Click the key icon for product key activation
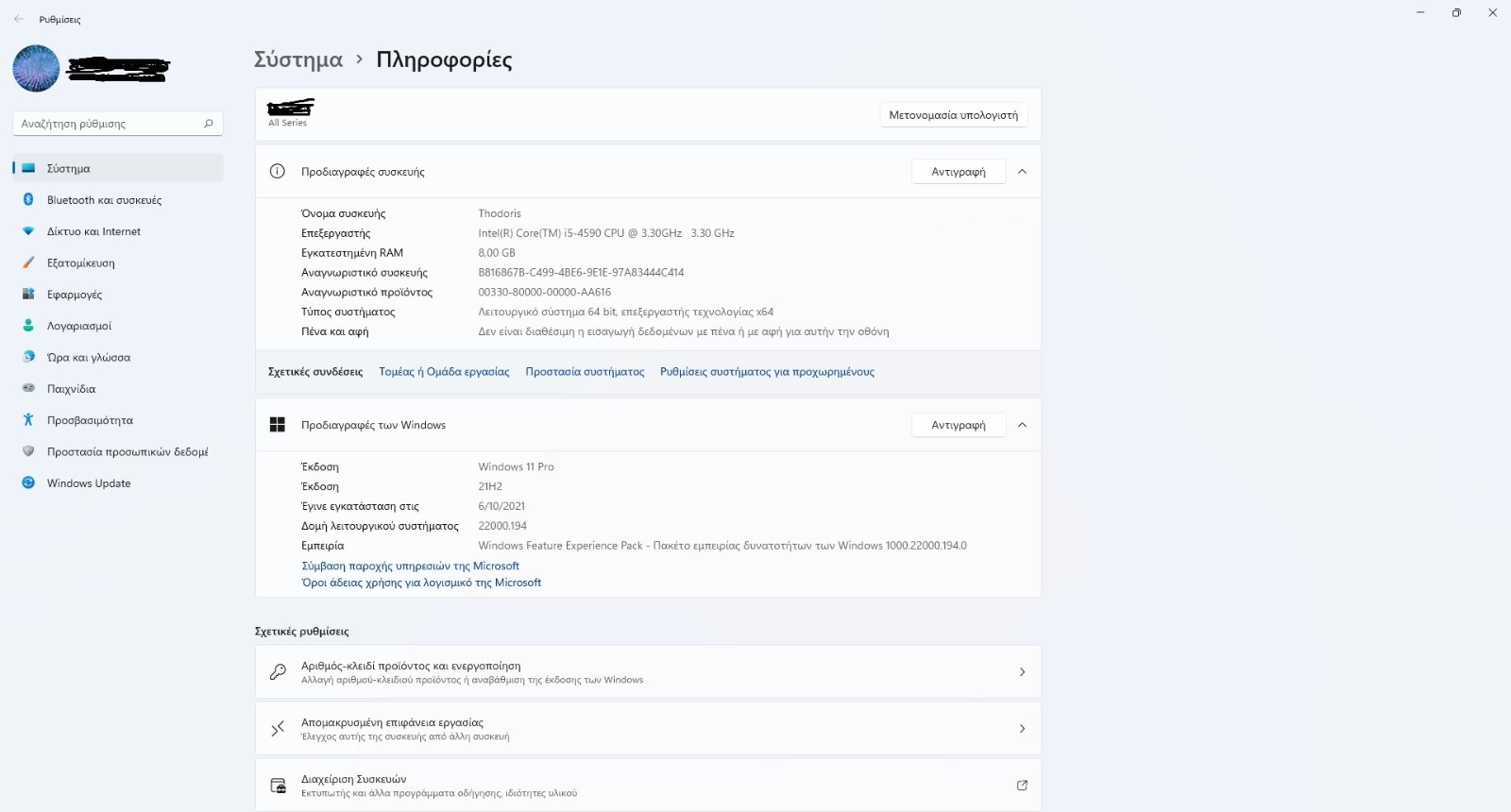Screen dimensions: 1511x812 tap(278, 671)
